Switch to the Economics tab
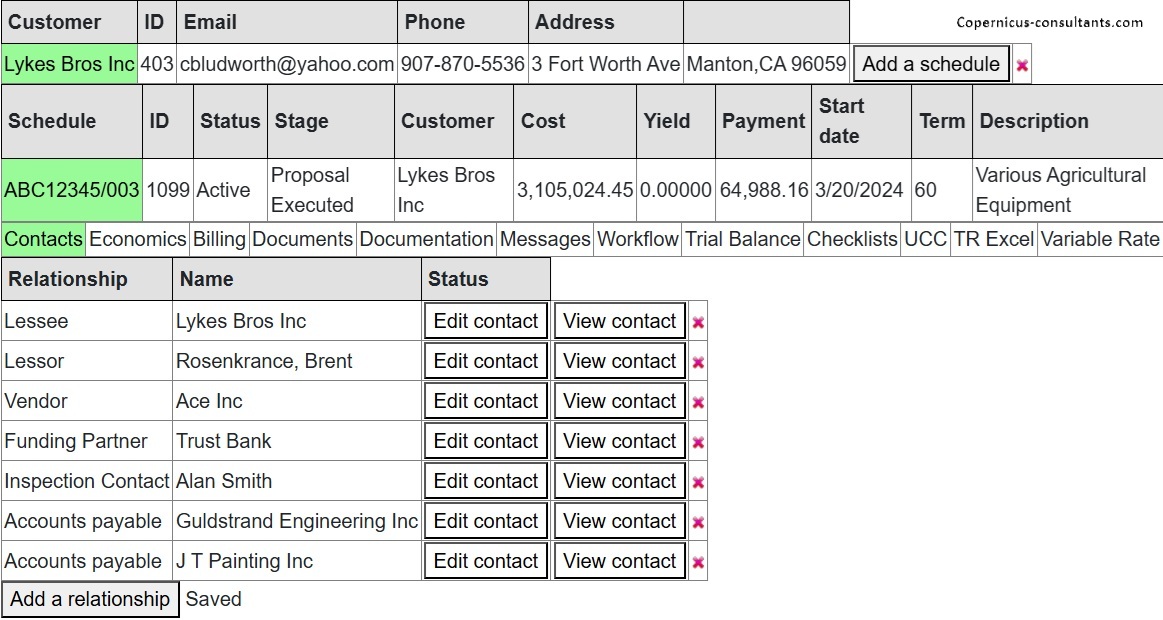The height and width of the screenshot is (620, 1163). [138, 239]
